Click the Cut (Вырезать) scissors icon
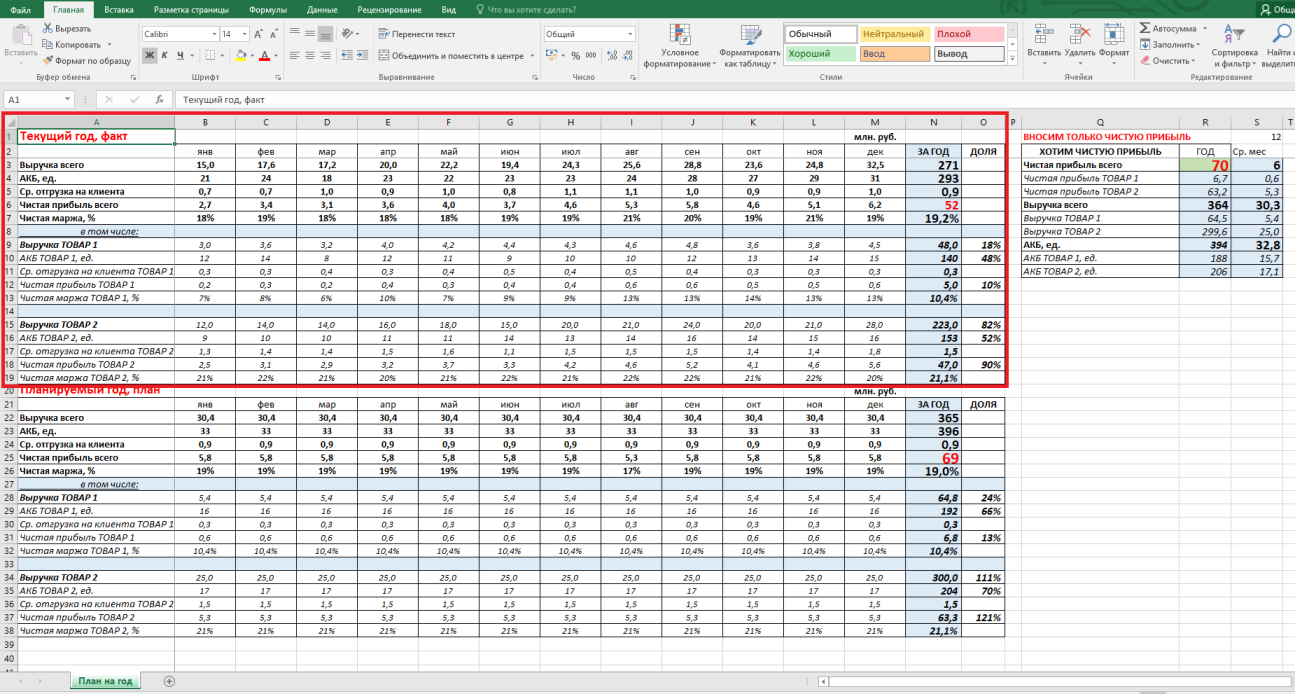 point(49,30)
